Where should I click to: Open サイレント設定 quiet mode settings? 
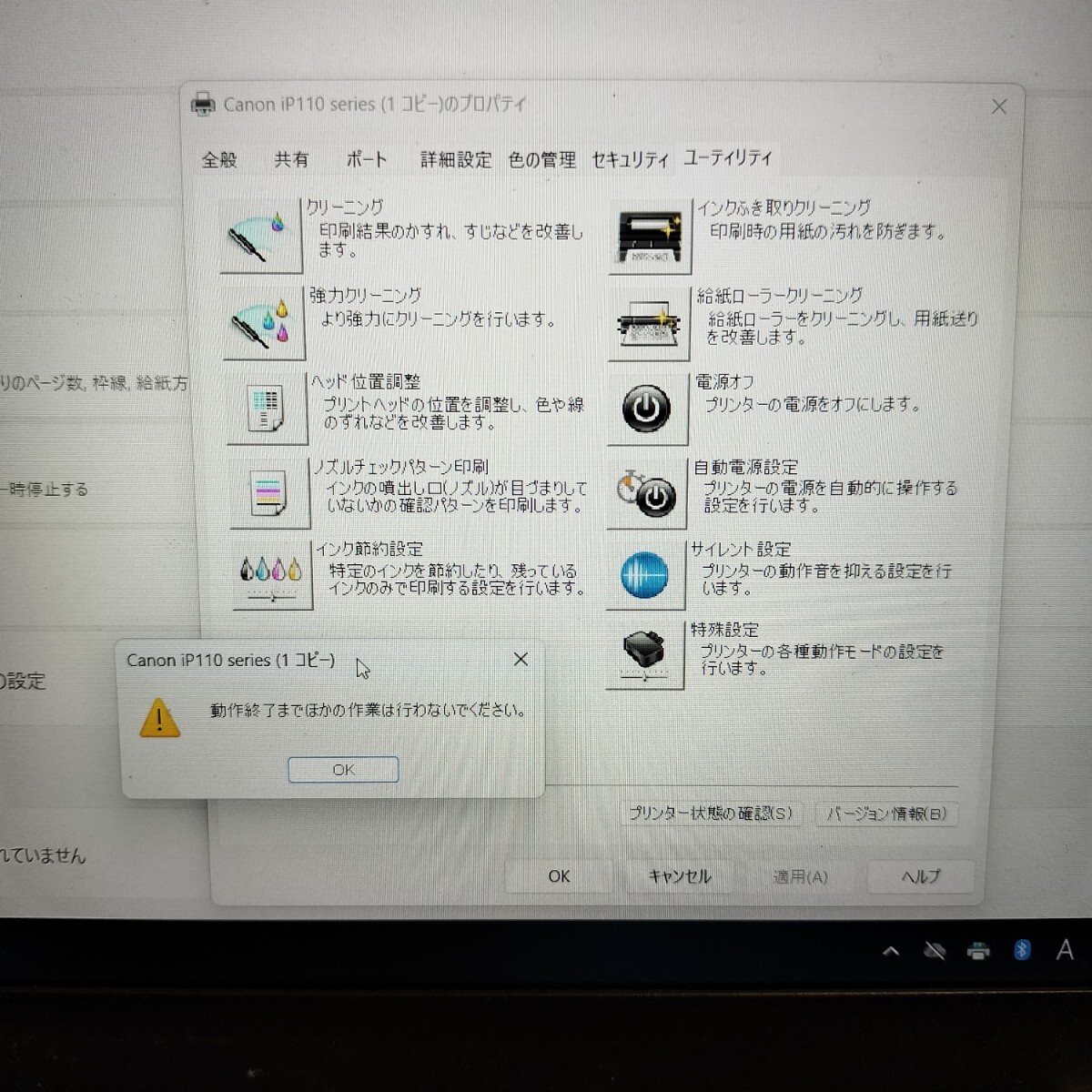click(644, 575)
